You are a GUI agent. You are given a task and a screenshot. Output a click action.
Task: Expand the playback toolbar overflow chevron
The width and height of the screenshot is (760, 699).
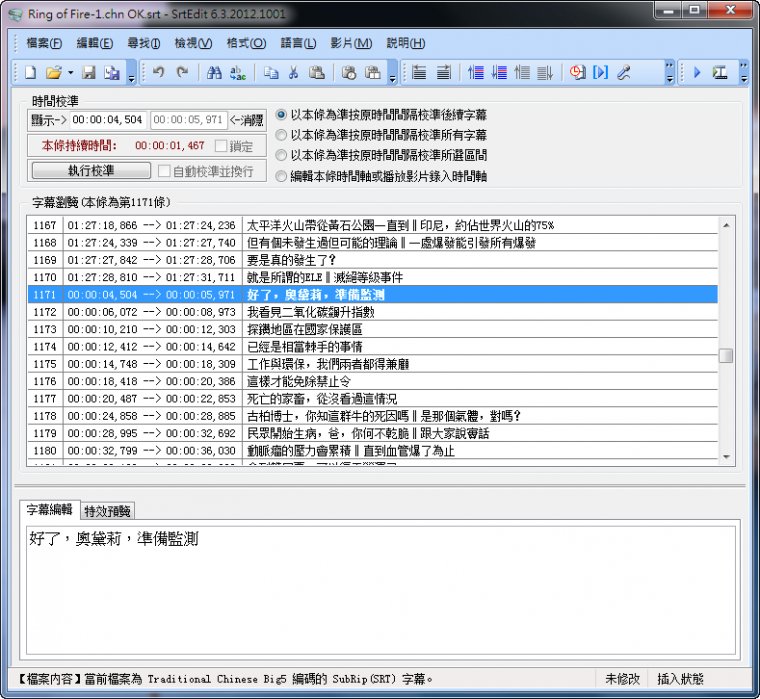point(744,73)
